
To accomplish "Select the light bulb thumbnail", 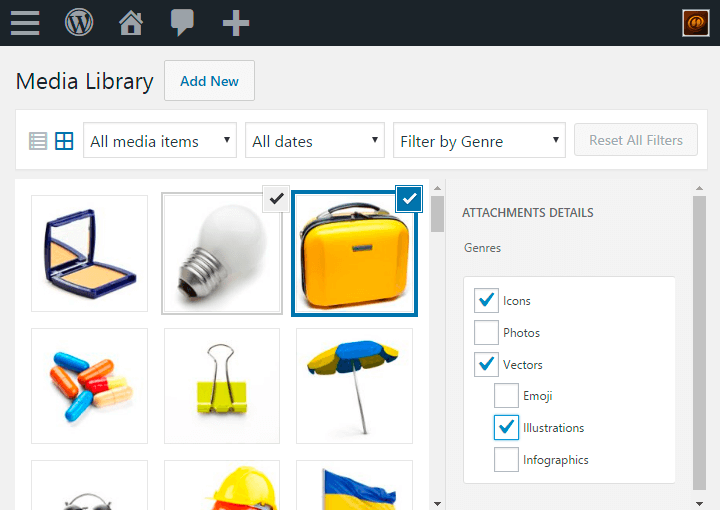I will pyautogui.click(x=222, y=253).
